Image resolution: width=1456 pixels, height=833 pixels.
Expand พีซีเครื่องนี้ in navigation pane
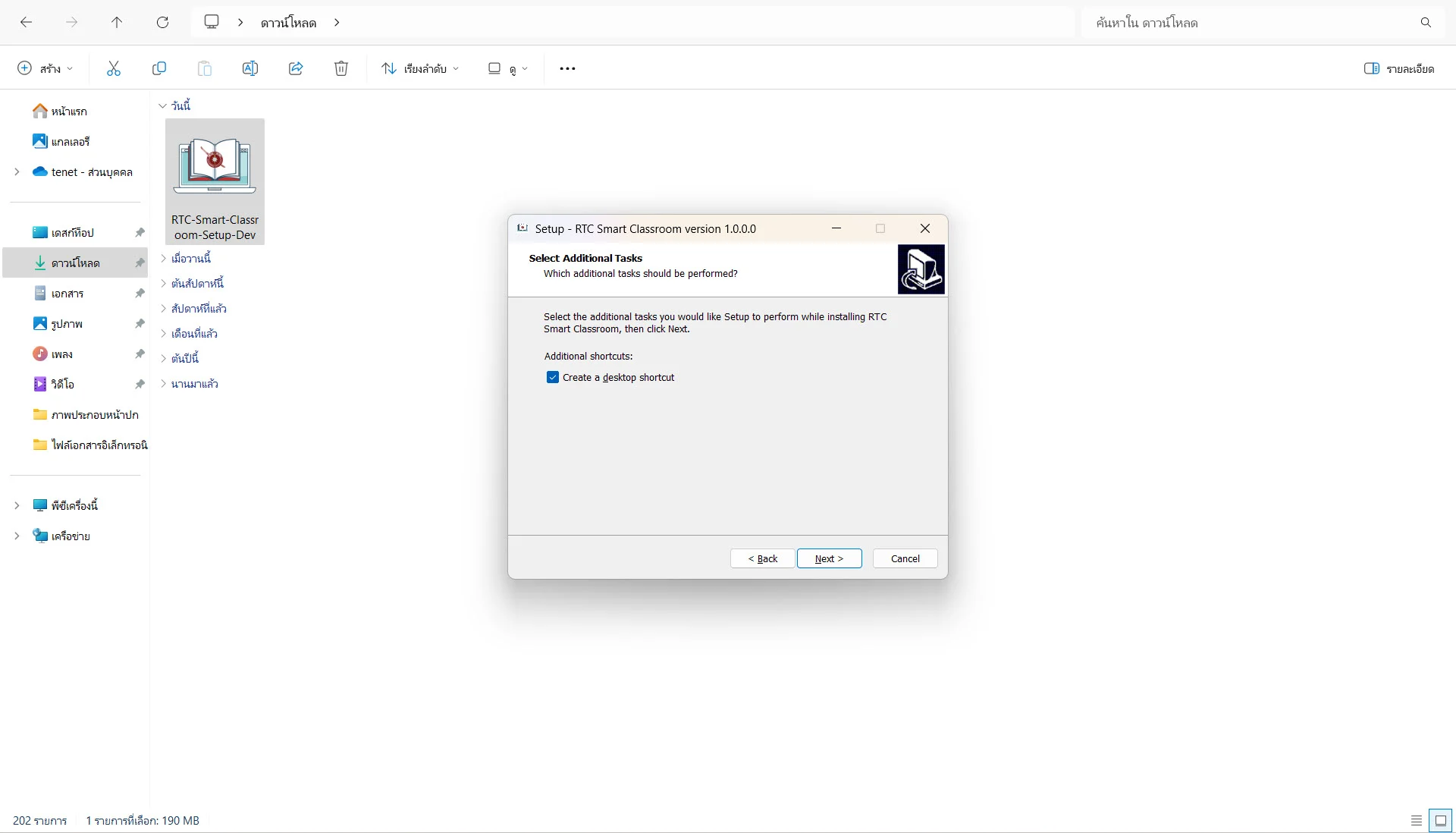[17, 505]
